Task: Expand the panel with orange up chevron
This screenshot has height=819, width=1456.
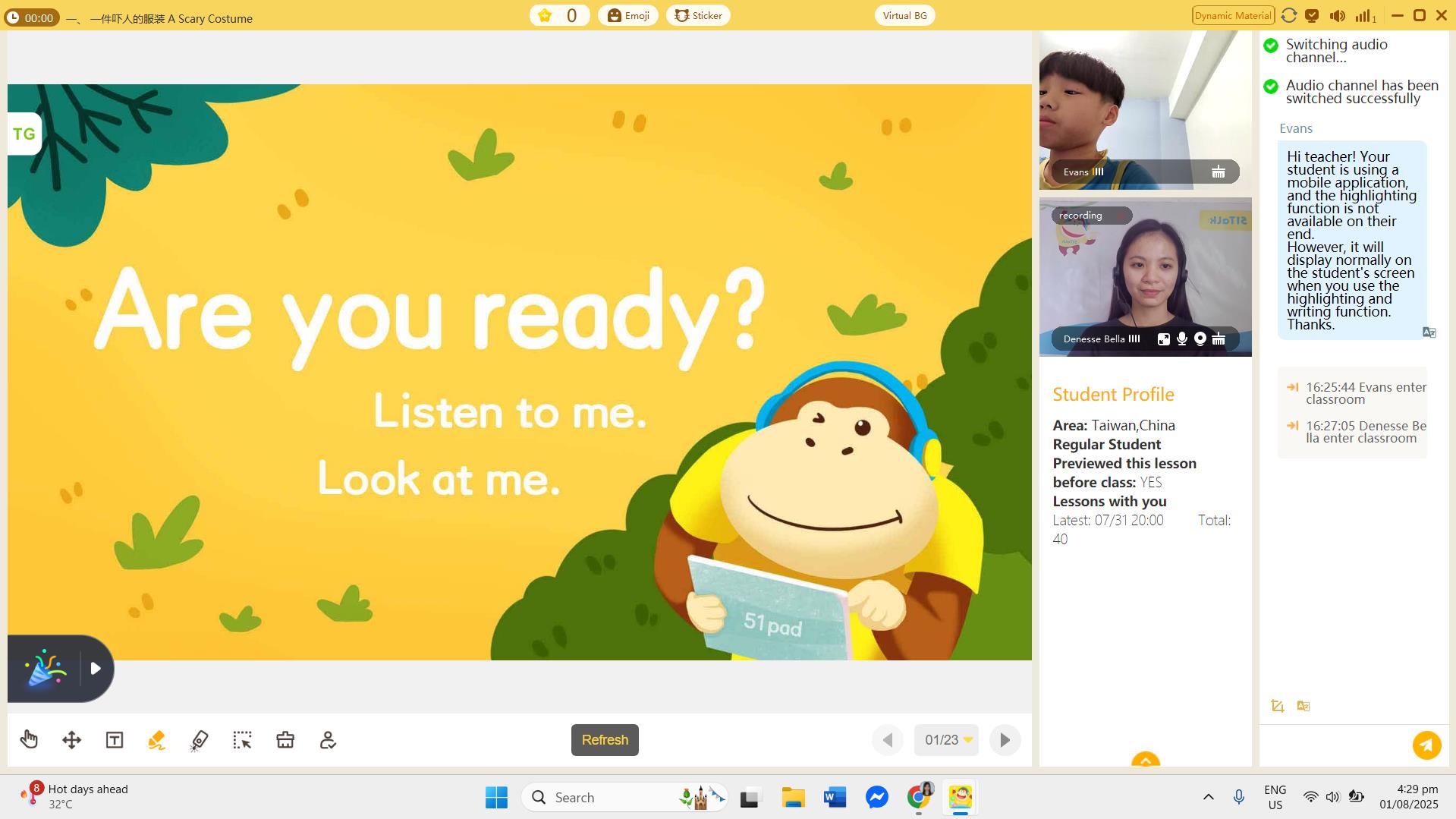Action: pyautogui.click(x=1145, y=759)
